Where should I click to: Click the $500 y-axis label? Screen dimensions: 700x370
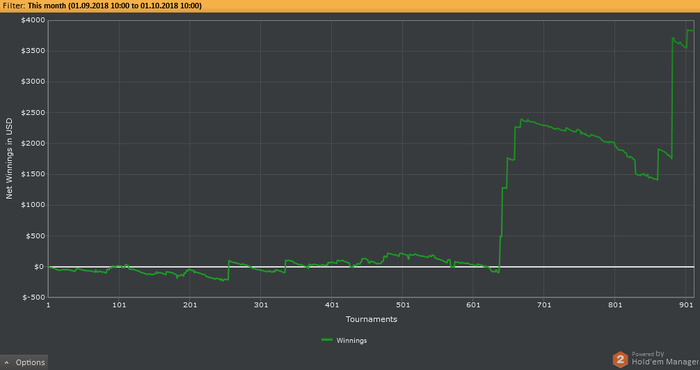(36, 236)
